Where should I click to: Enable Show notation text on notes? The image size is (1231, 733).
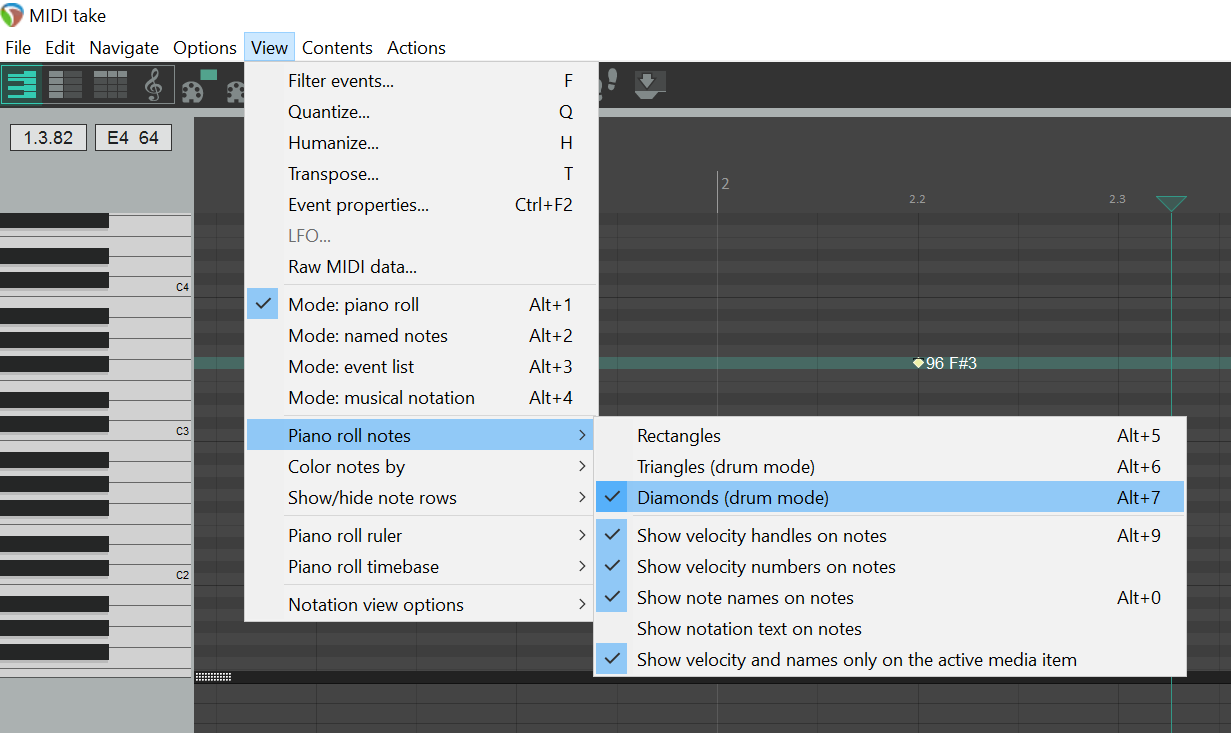[749, 629]
